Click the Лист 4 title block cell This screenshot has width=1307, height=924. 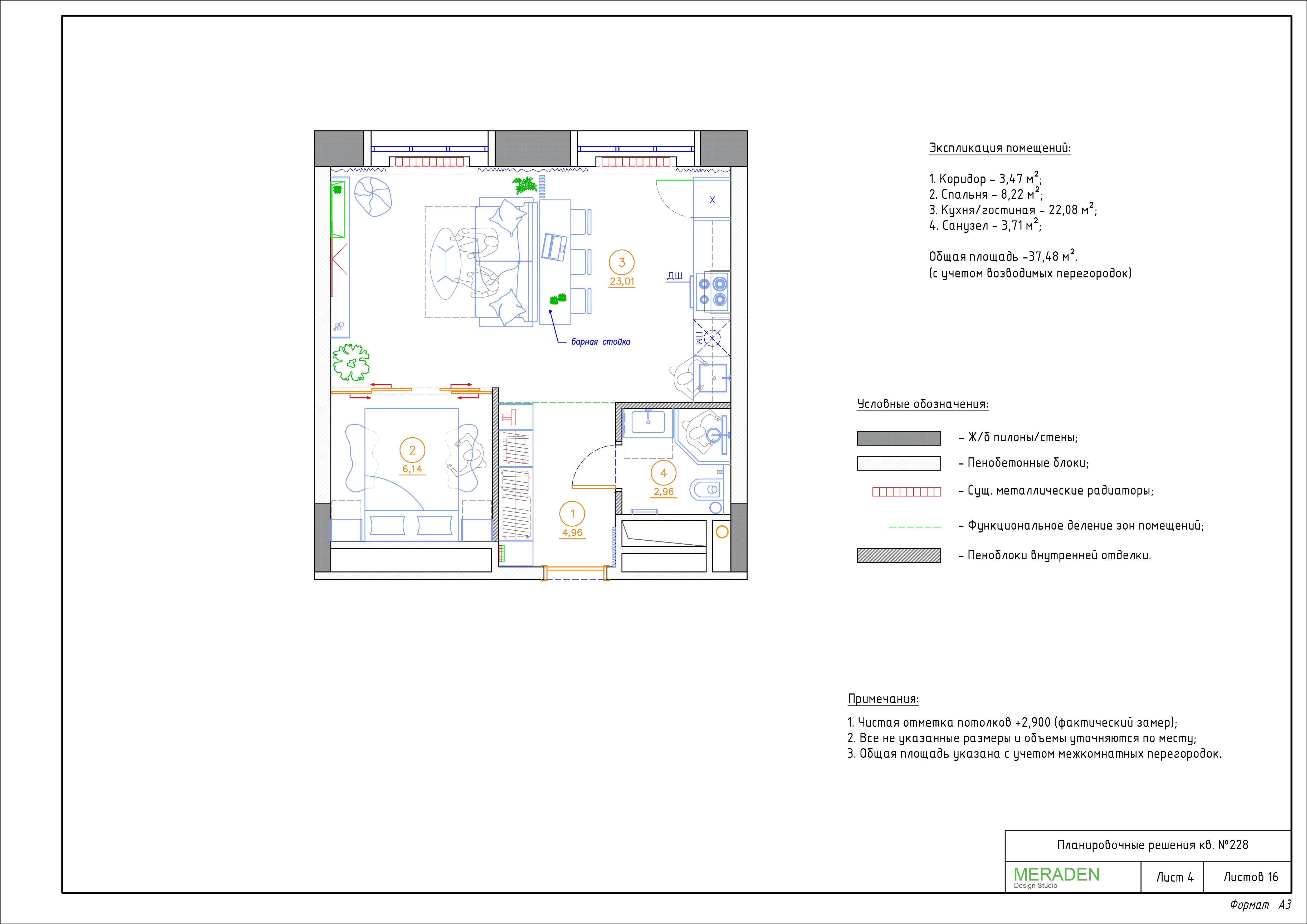click(x=1174, y=877)
